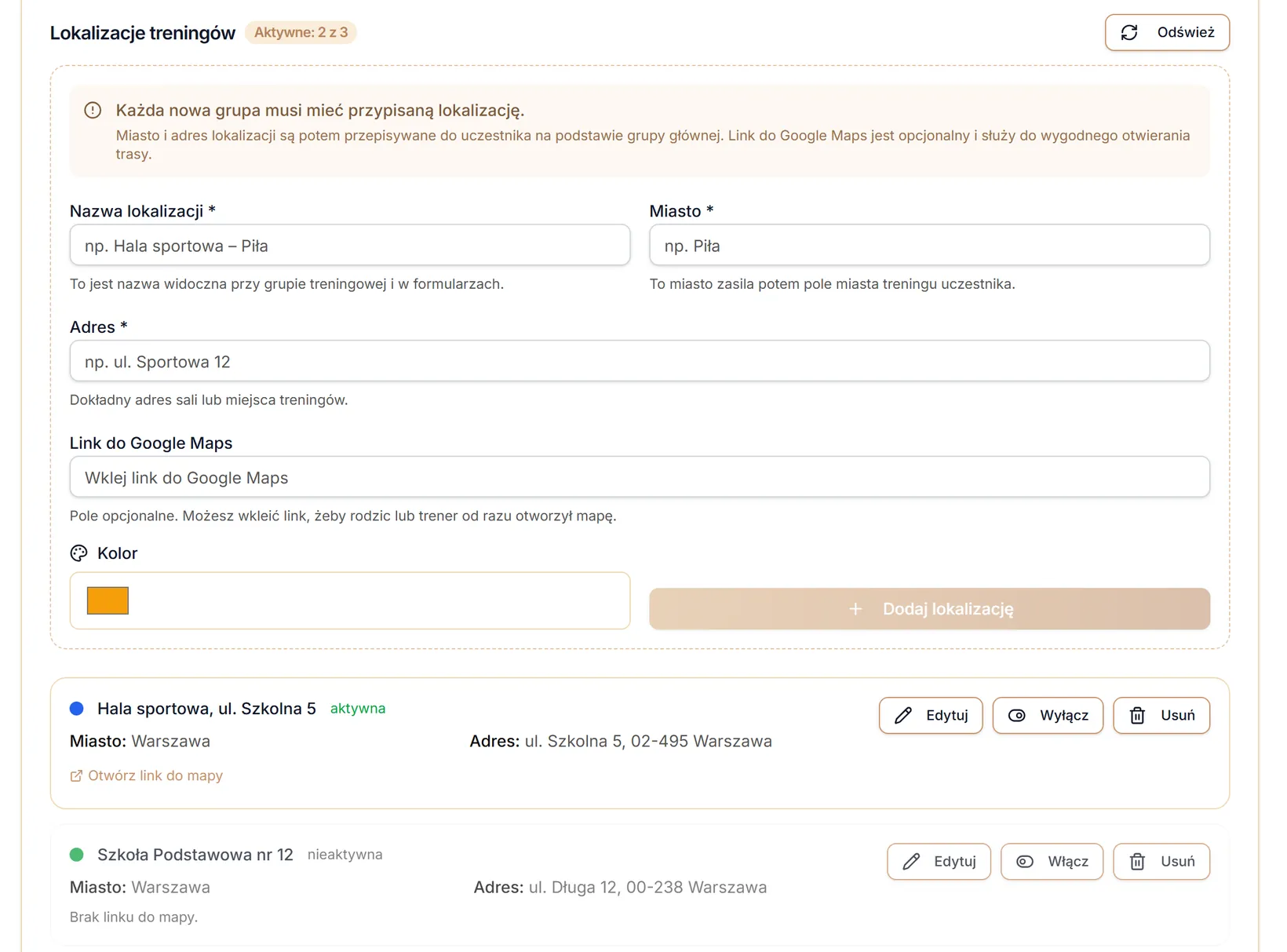
Task: Open the map link for Hala sportowa
Action: click(147, 776)
